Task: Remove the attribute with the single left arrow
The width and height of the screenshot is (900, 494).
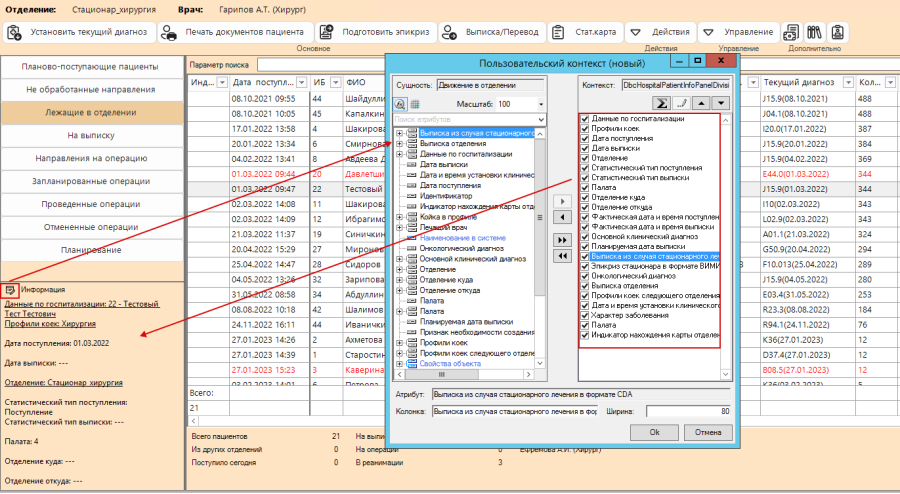Action: [562, 217]
